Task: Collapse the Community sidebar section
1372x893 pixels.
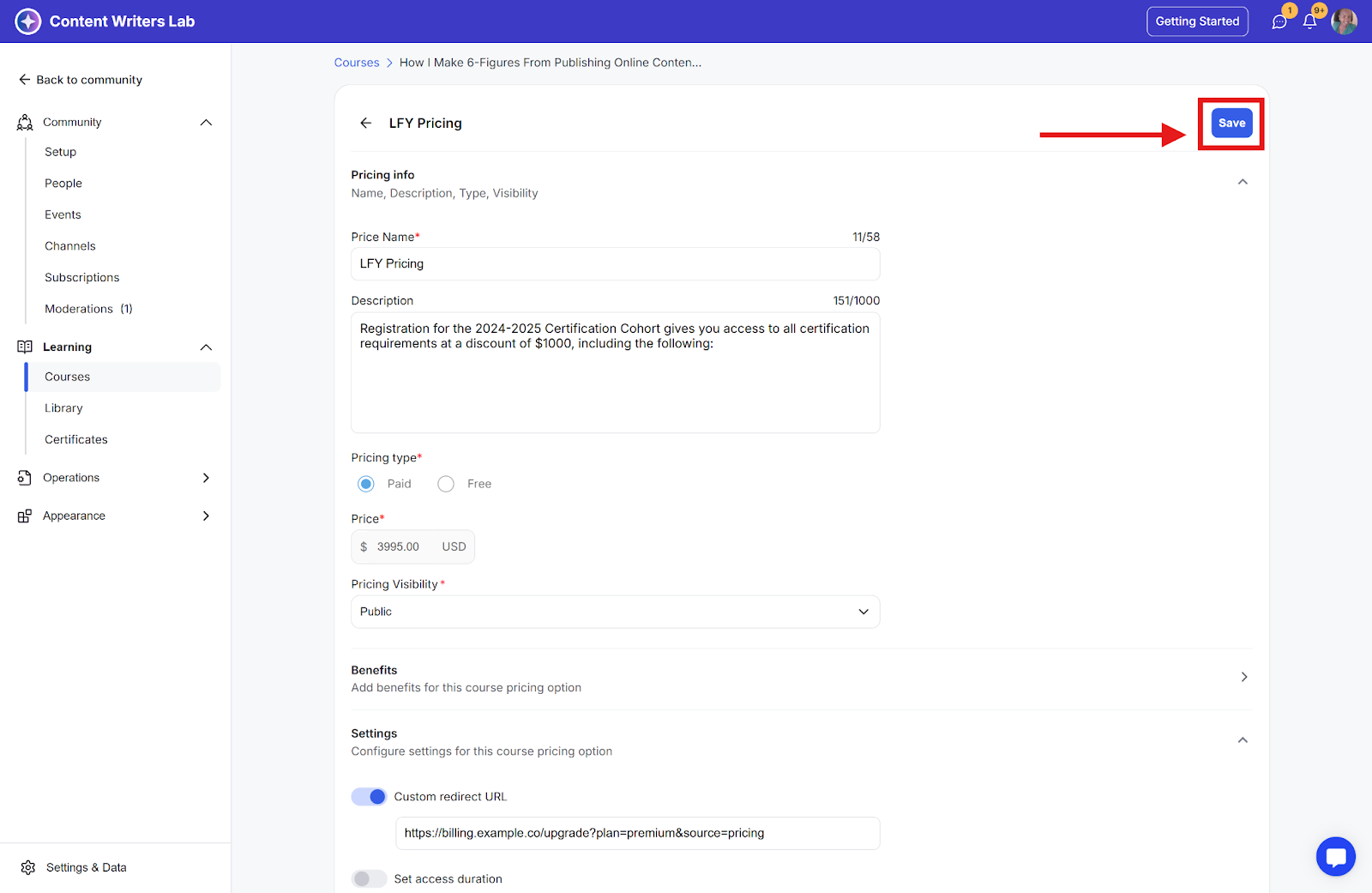Action: click(206, 123)
